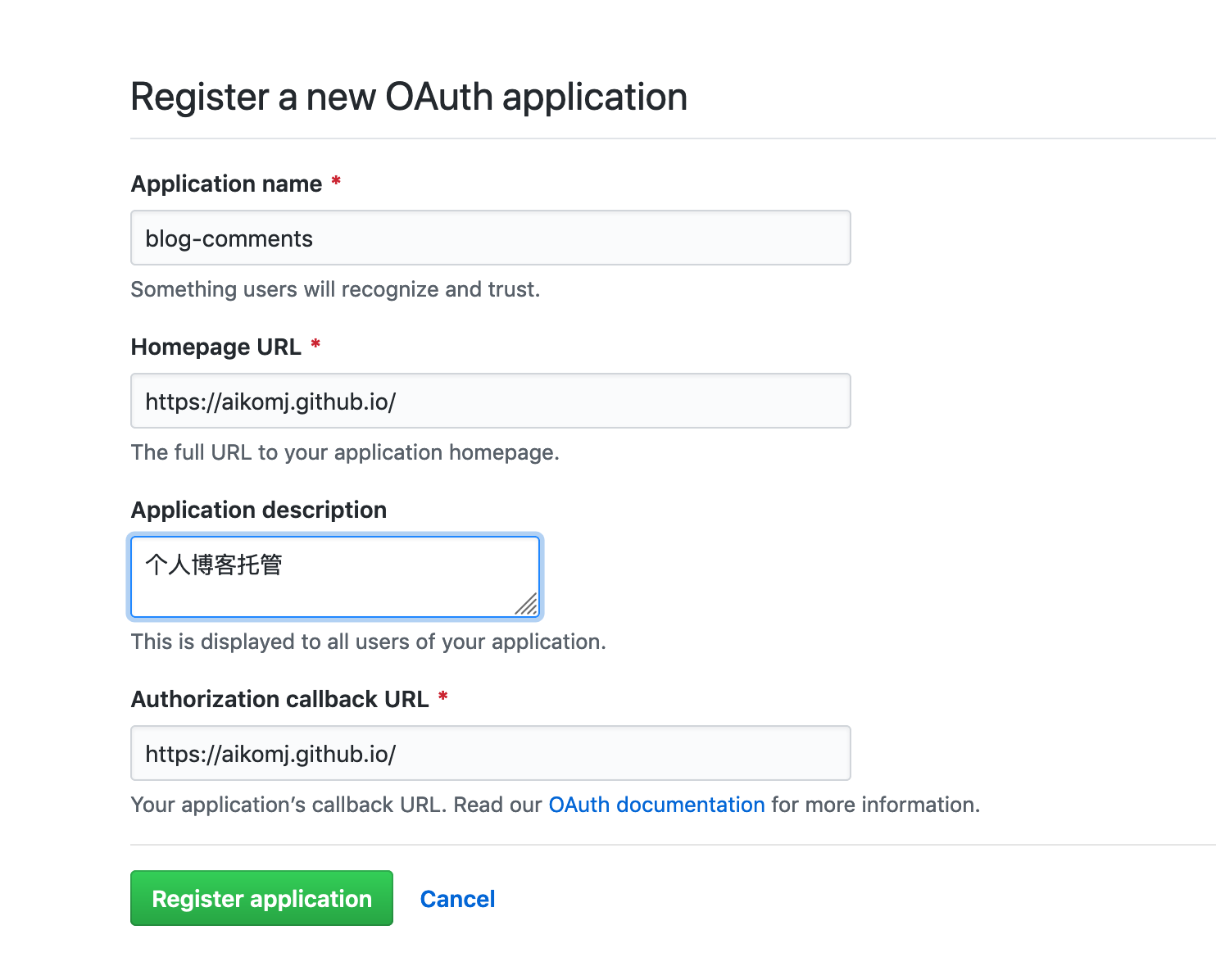Click the hint "Something users will recognize and trust"
Image resolution: width=1216 pixels, height=980 pixels.
(x=335, y=289)
